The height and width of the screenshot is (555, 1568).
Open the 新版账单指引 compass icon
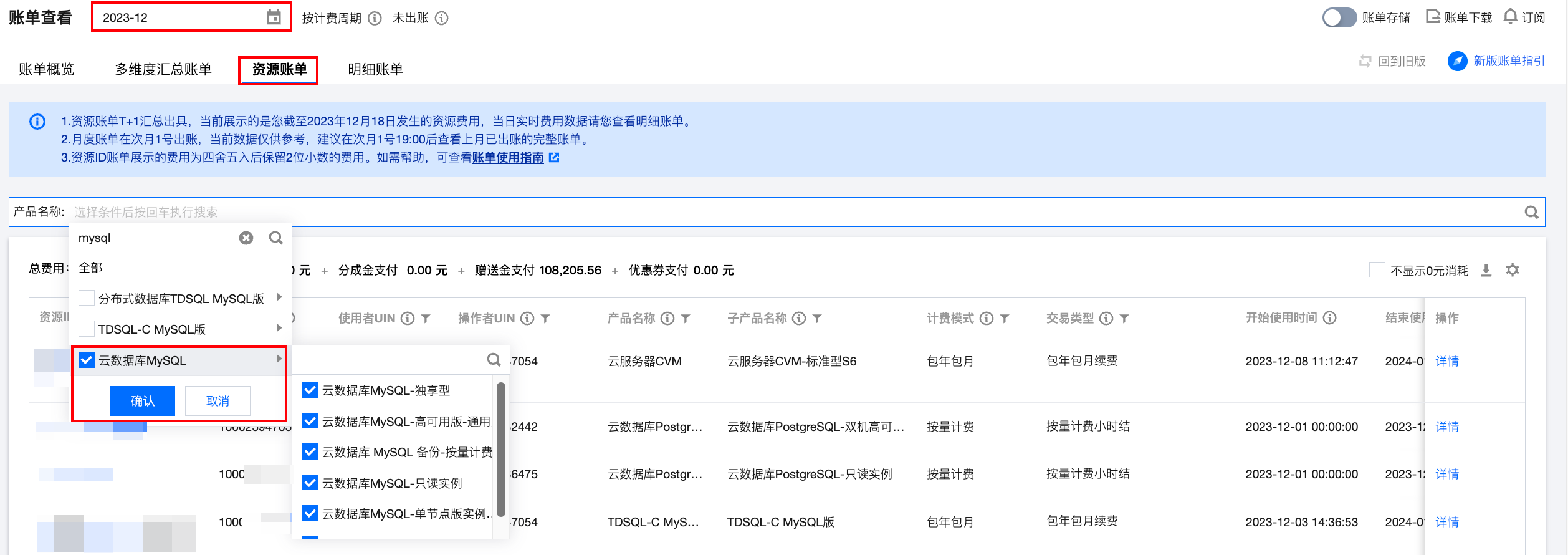pos(1457,61)
